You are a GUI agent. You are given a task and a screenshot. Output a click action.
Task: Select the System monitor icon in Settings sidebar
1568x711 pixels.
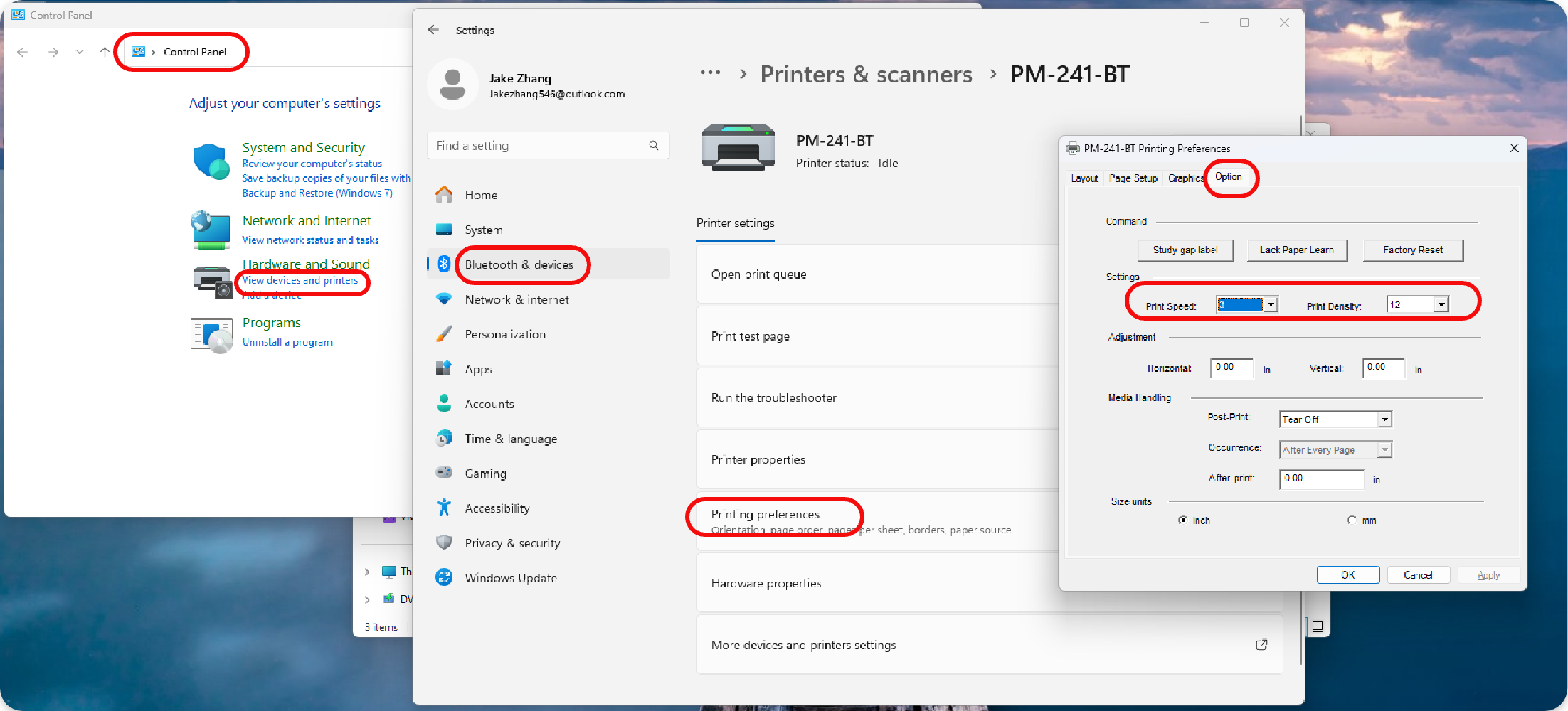444,229
